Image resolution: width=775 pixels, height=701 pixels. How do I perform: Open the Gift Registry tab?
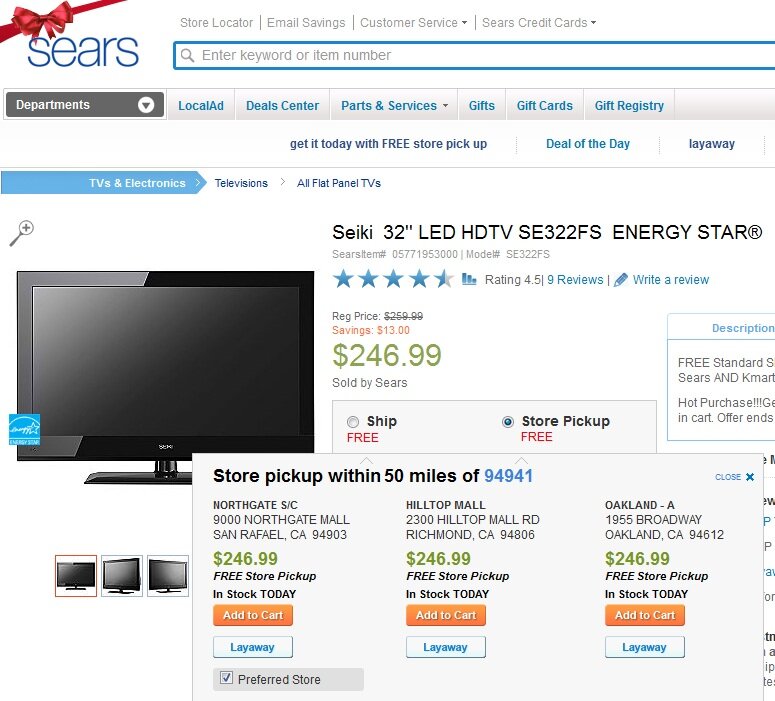[x=629, y=106]
